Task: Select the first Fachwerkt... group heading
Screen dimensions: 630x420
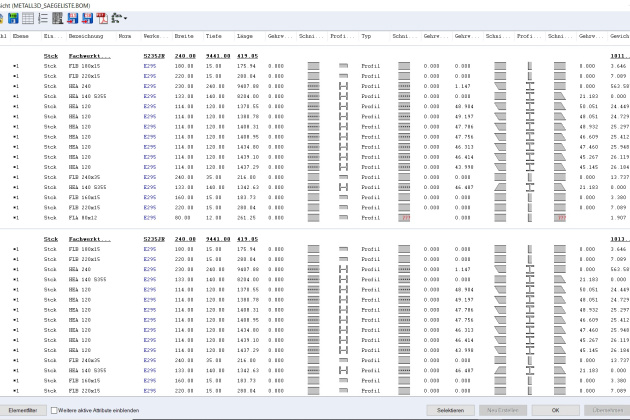Action: coord(86,56)
